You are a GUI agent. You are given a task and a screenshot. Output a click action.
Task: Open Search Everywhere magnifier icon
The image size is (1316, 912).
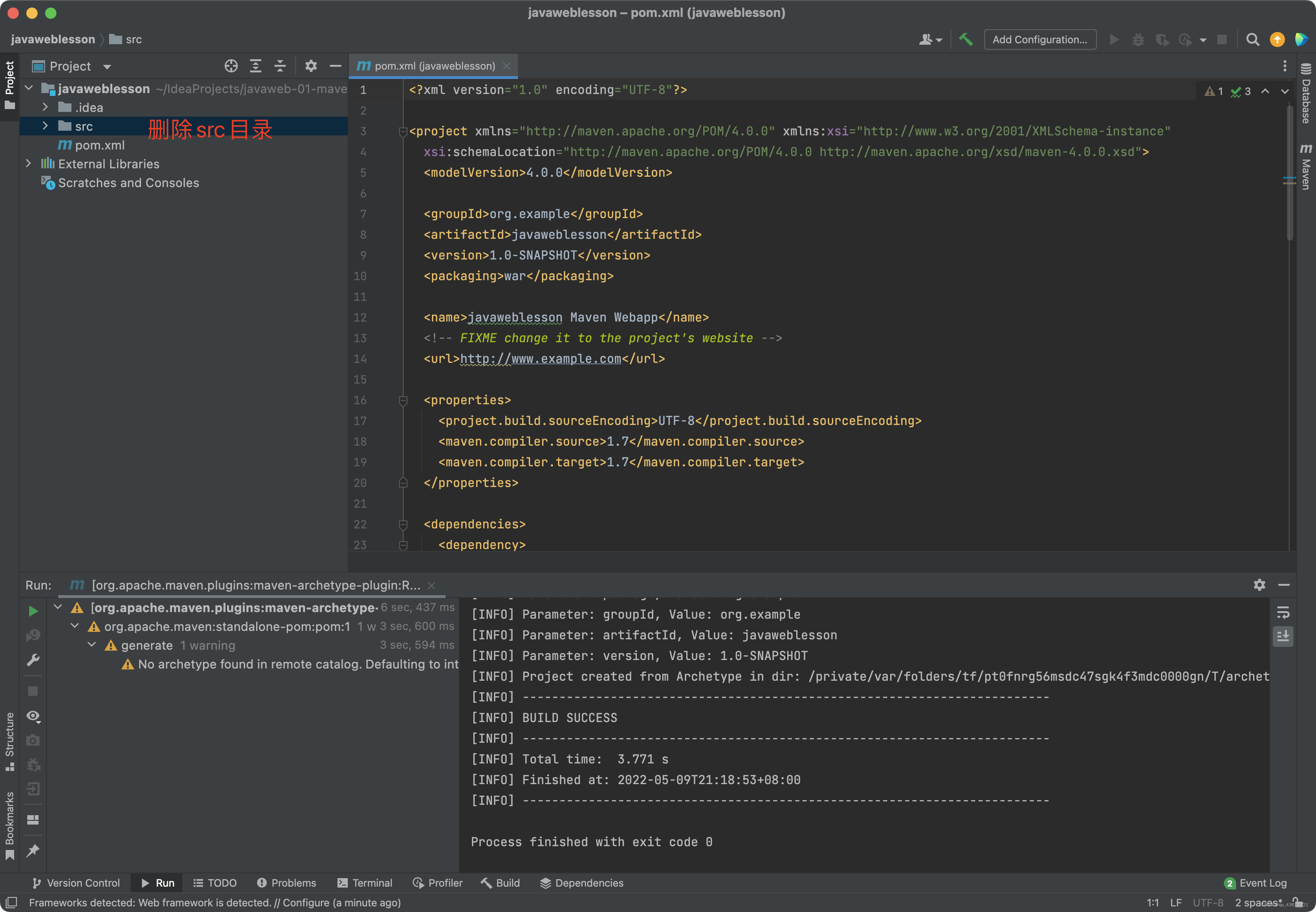tap(1253, 39)
